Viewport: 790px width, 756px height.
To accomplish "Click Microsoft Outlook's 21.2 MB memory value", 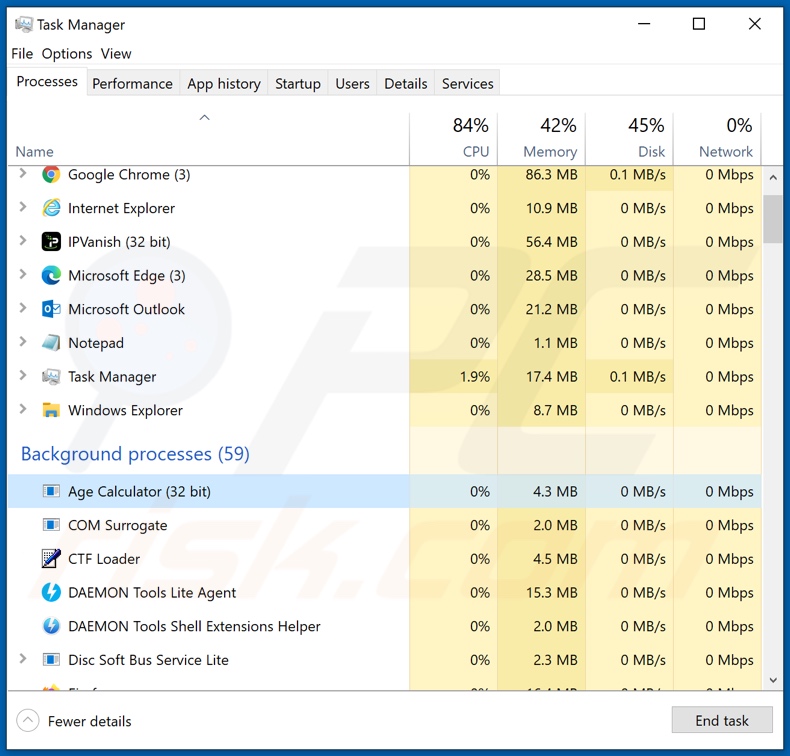I will (551, 309).
